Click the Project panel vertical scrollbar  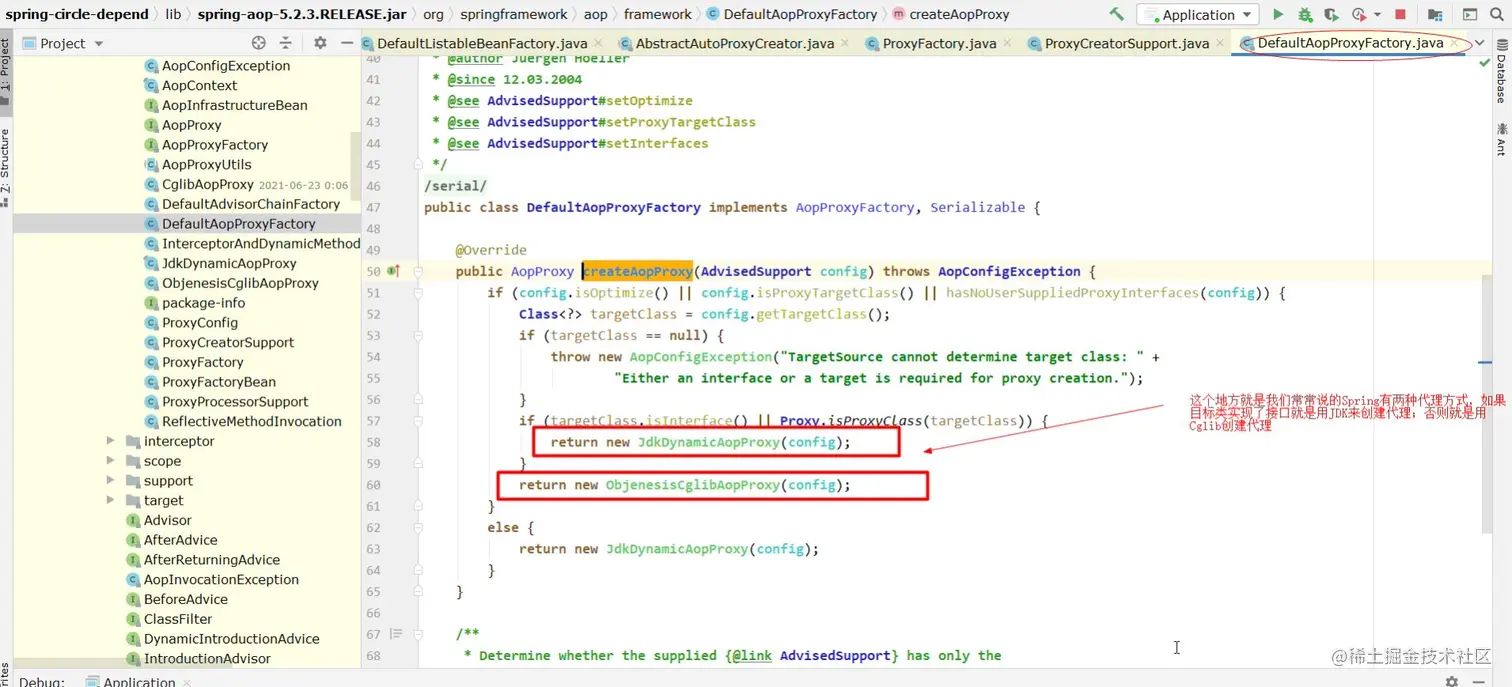(355, 166)
